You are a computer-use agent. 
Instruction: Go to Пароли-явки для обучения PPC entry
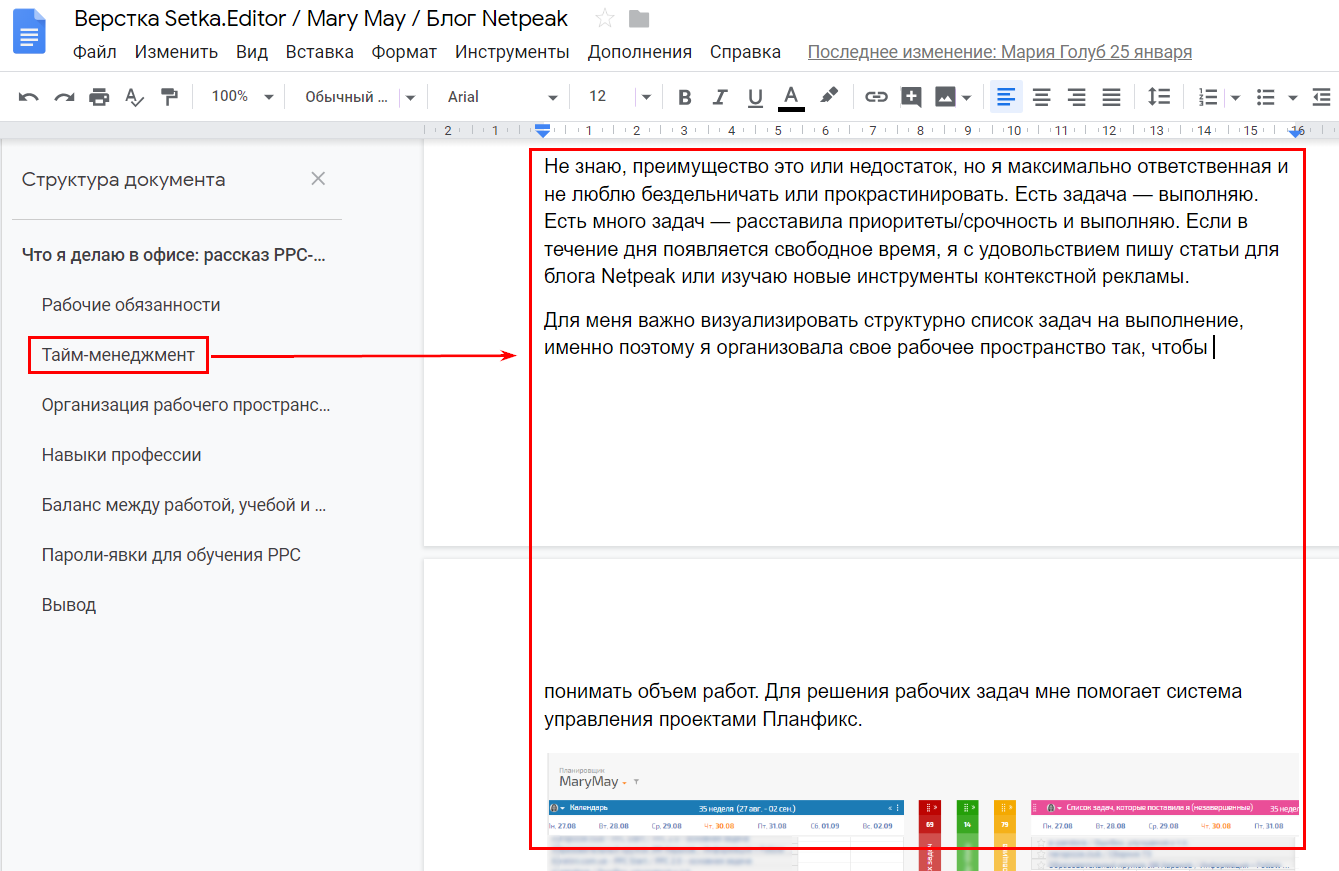[171, 555]
